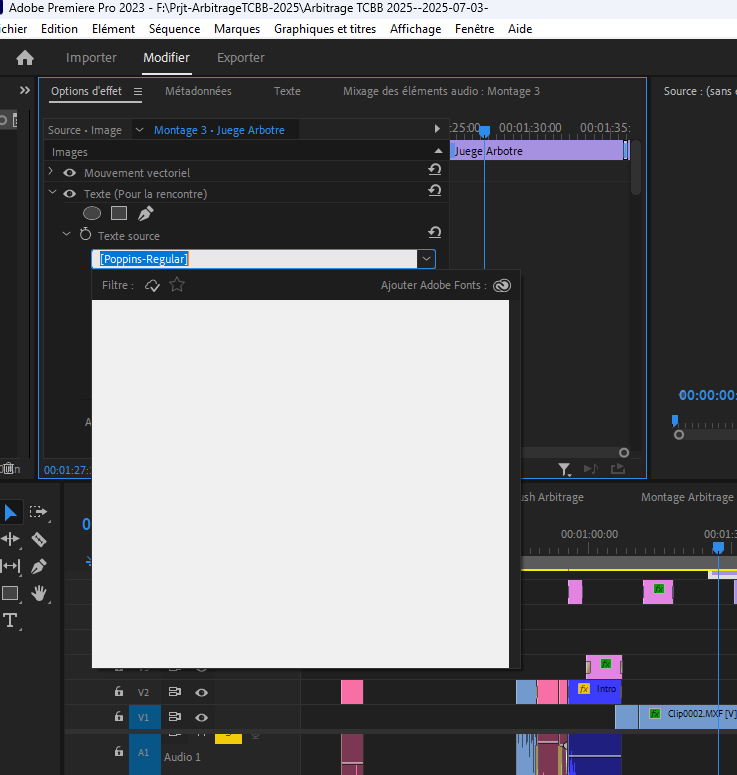This screenshot has width=737, height=775.
Task: Click the fx badge on Clip0002.MXF
Action: coord(655,714)
